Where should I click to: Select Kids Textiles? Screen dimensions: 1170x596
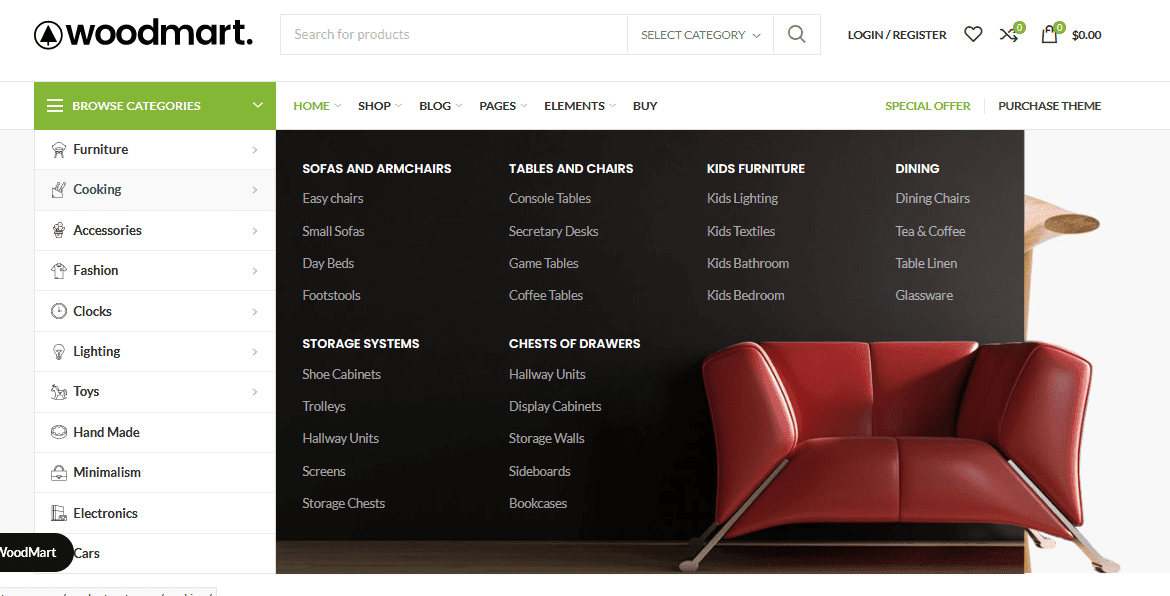pos(741,231)
